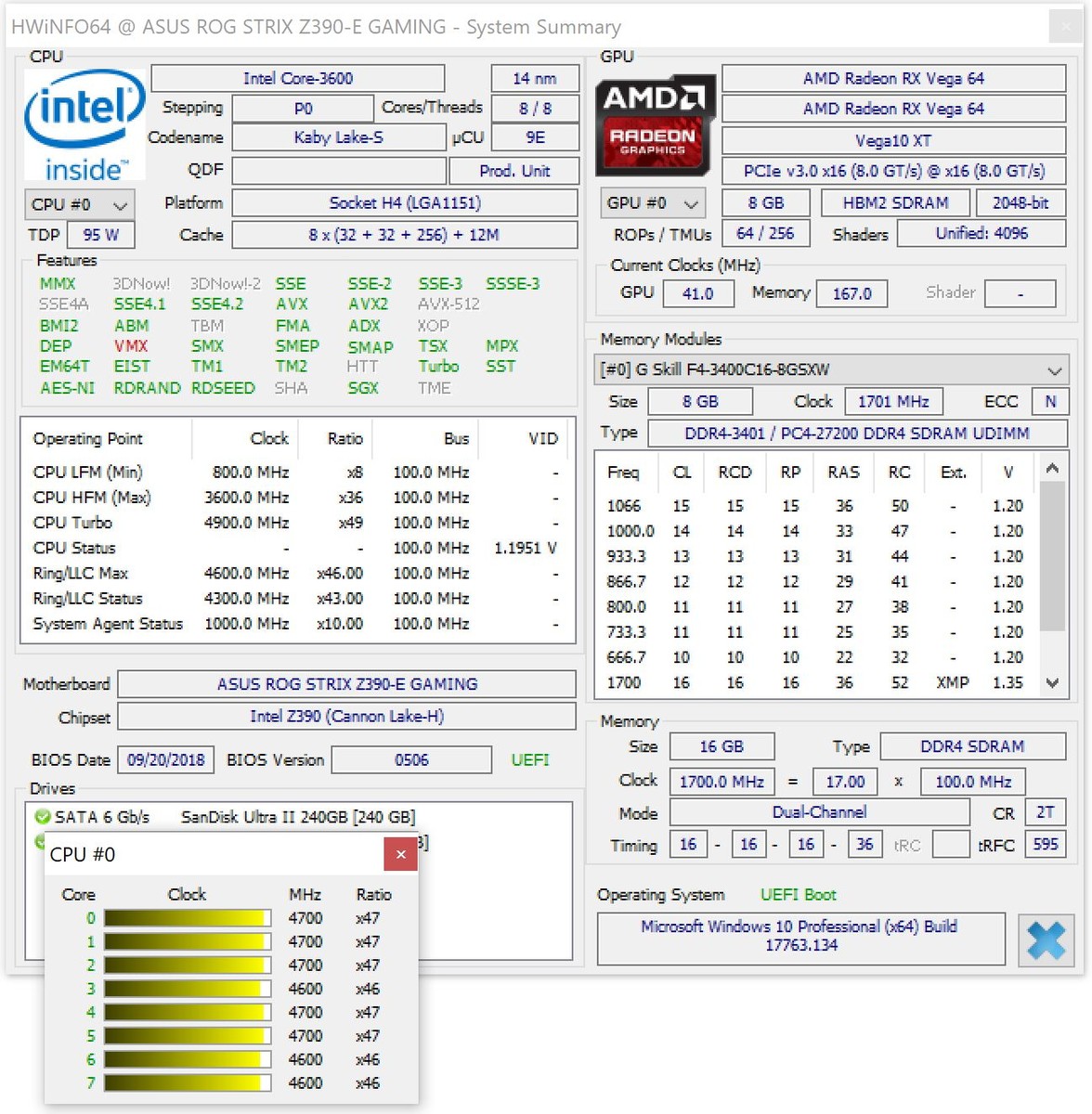The width and height of the screenshot is (1092, 1114).
Task: Open the GPU #0 selector dropdown
Action: point(653,202)
